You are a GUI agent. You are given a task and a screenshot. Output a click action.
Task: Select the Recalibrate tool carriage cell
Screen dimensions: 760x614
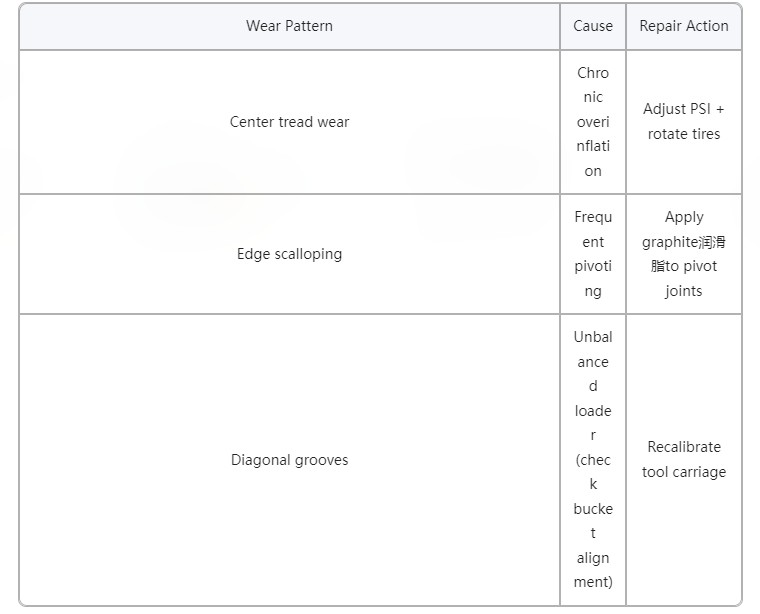684,460
